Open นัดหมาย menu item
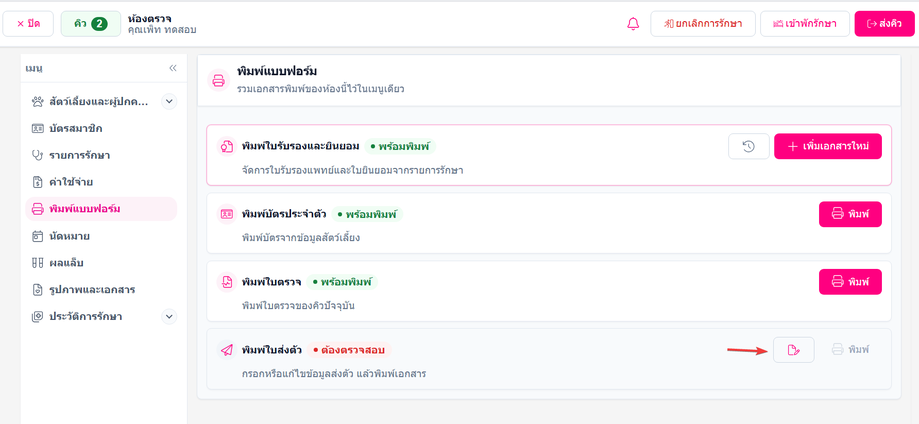 click(101, 236)
